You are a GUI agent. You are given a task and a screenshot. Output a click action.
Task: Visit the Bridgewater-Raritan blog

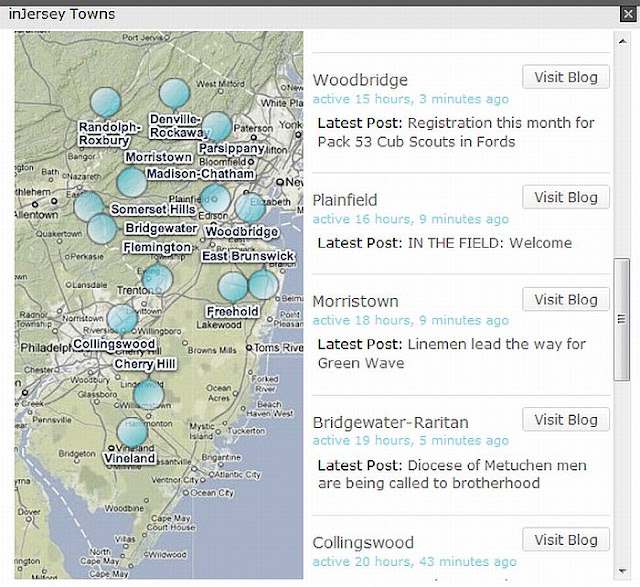[566, 419]
